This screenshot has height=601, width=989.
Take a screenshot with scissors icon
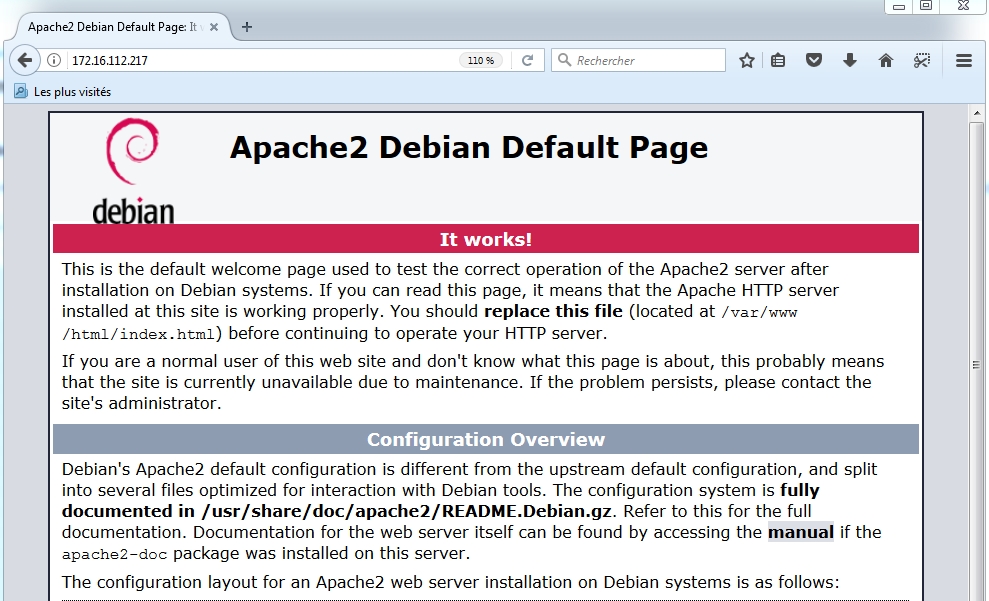[922, 61]
